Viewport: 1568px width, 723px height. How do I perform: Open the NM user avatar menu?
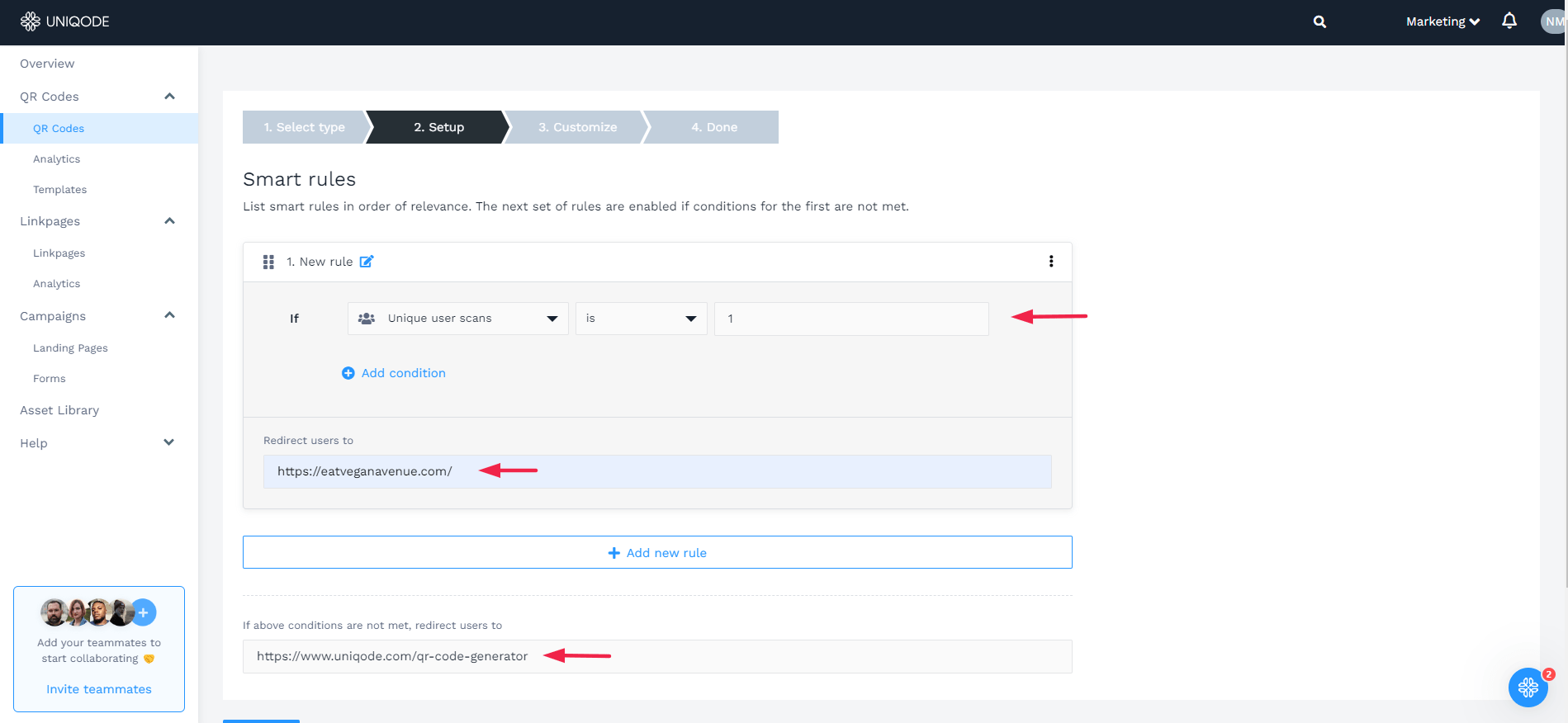click(x=1553, y=21)
